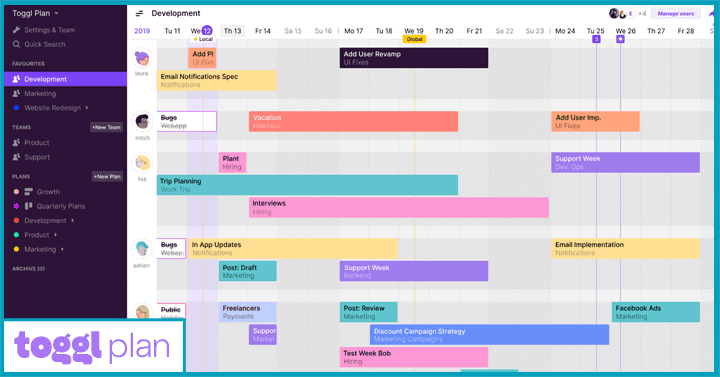Open the Email Implementation task

pyautogui.click(x=625, y=248)
